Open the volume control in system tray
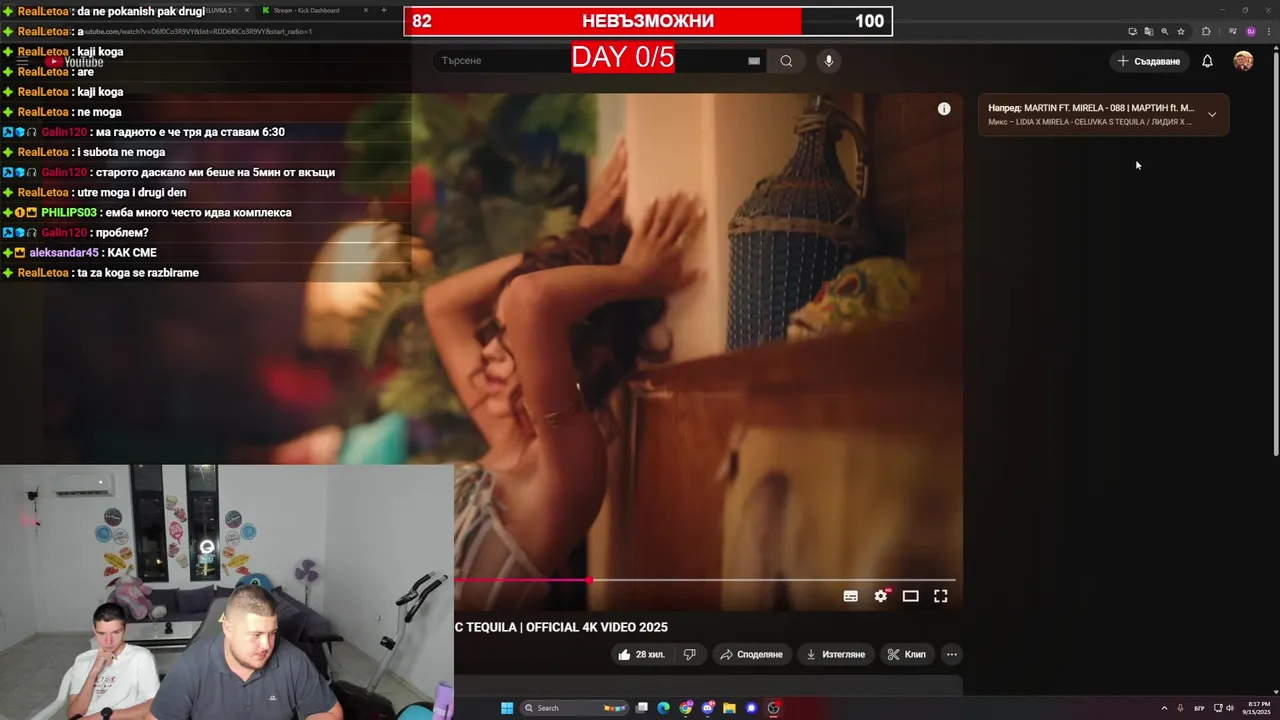Screen dimensions: 1280x720 pyautogui.click(x=1229, y=708)
